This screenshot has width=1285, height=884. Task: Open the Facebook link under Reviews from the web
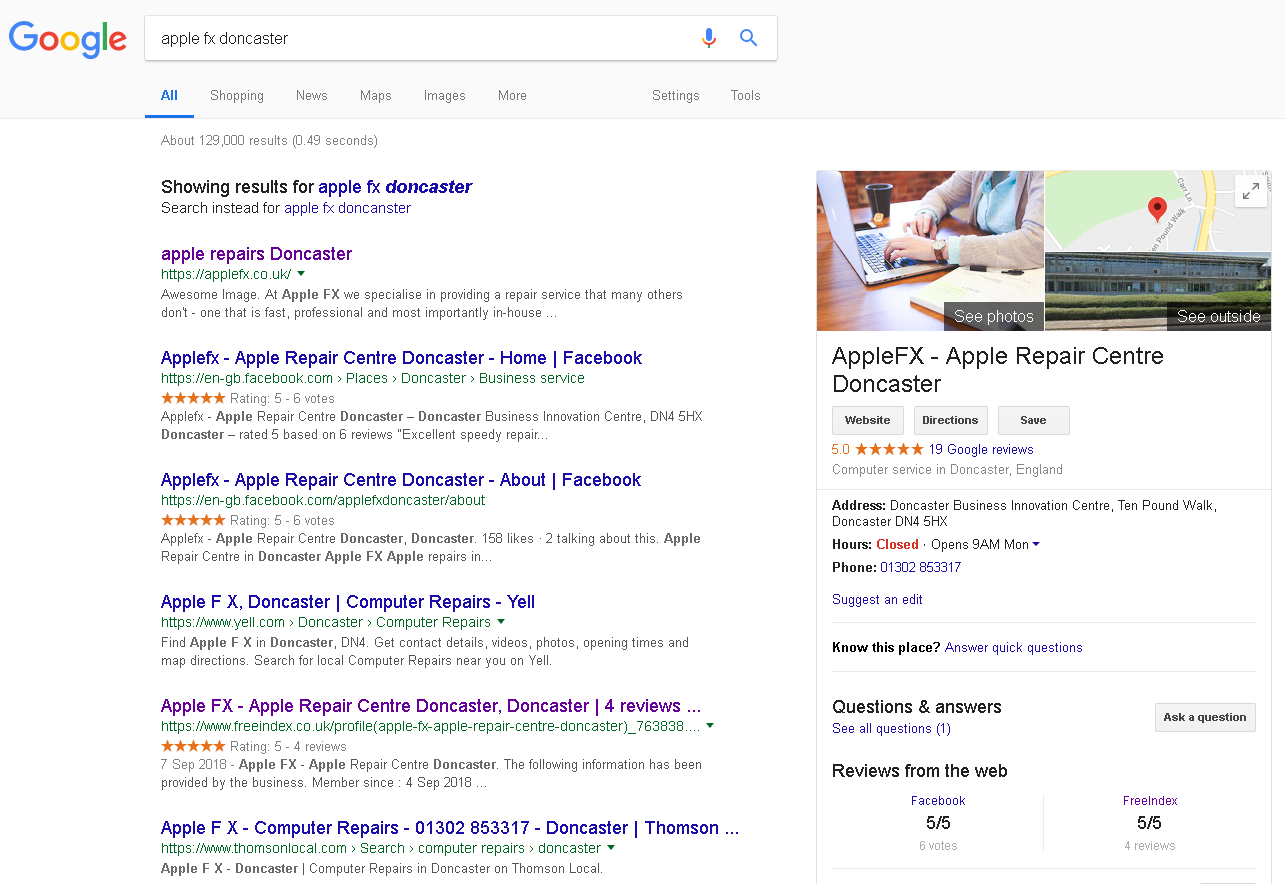(x=938, y=801)
